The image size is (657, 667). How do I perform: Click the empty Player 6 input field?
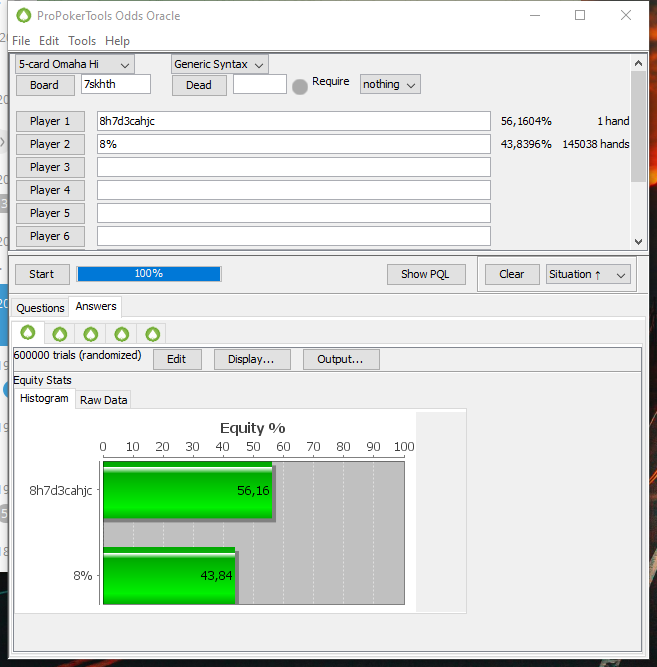(294, 236)
